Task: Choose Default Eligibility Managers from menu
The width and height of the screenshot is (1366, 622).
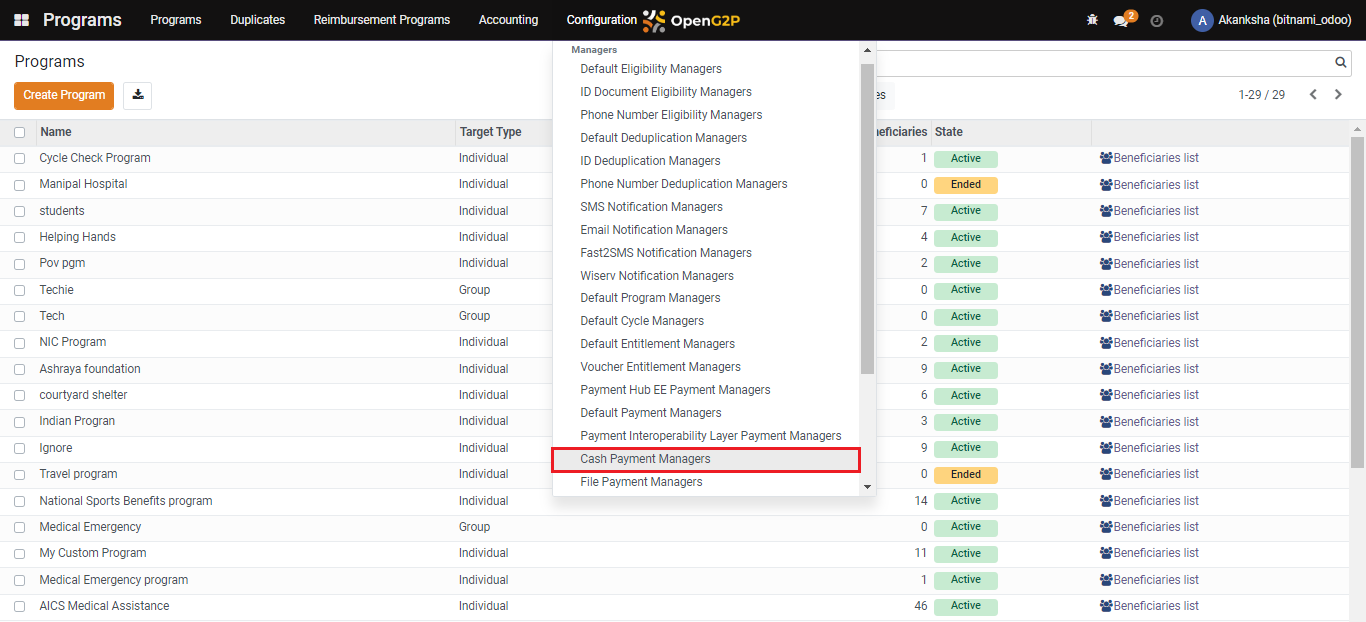Action: click(x=650, y=69)
